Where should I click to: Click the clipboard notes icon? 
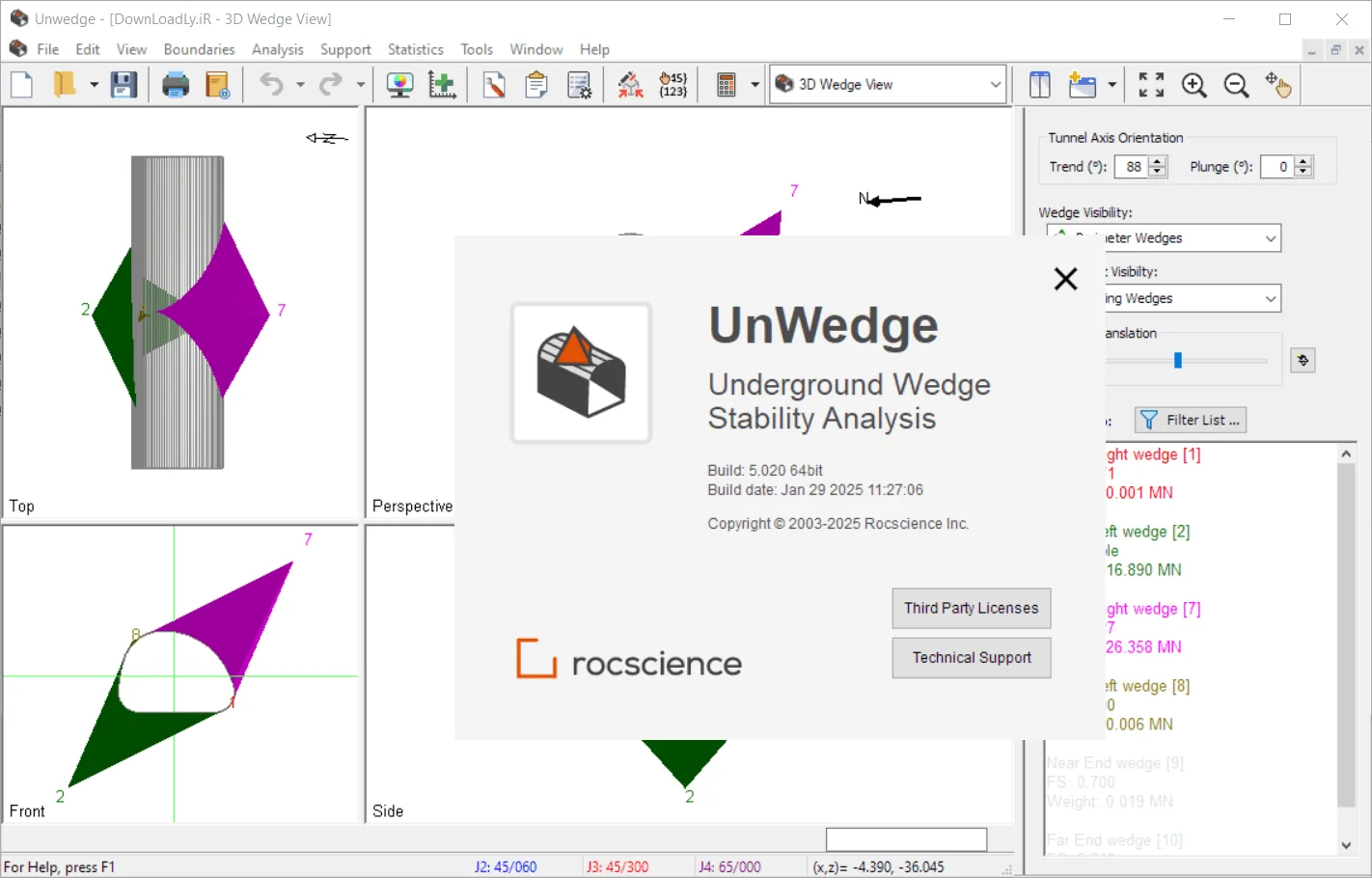tap(536, 85)
